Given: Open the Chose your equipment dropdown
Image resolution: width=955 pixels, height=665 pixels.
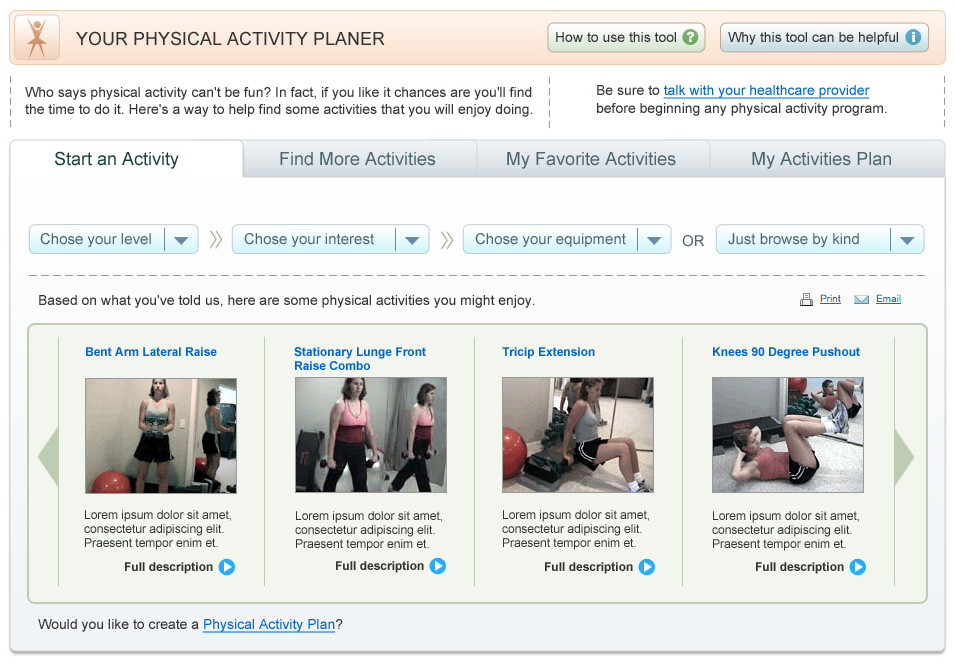Looking at the screenshot, I should tap(653, 240).
